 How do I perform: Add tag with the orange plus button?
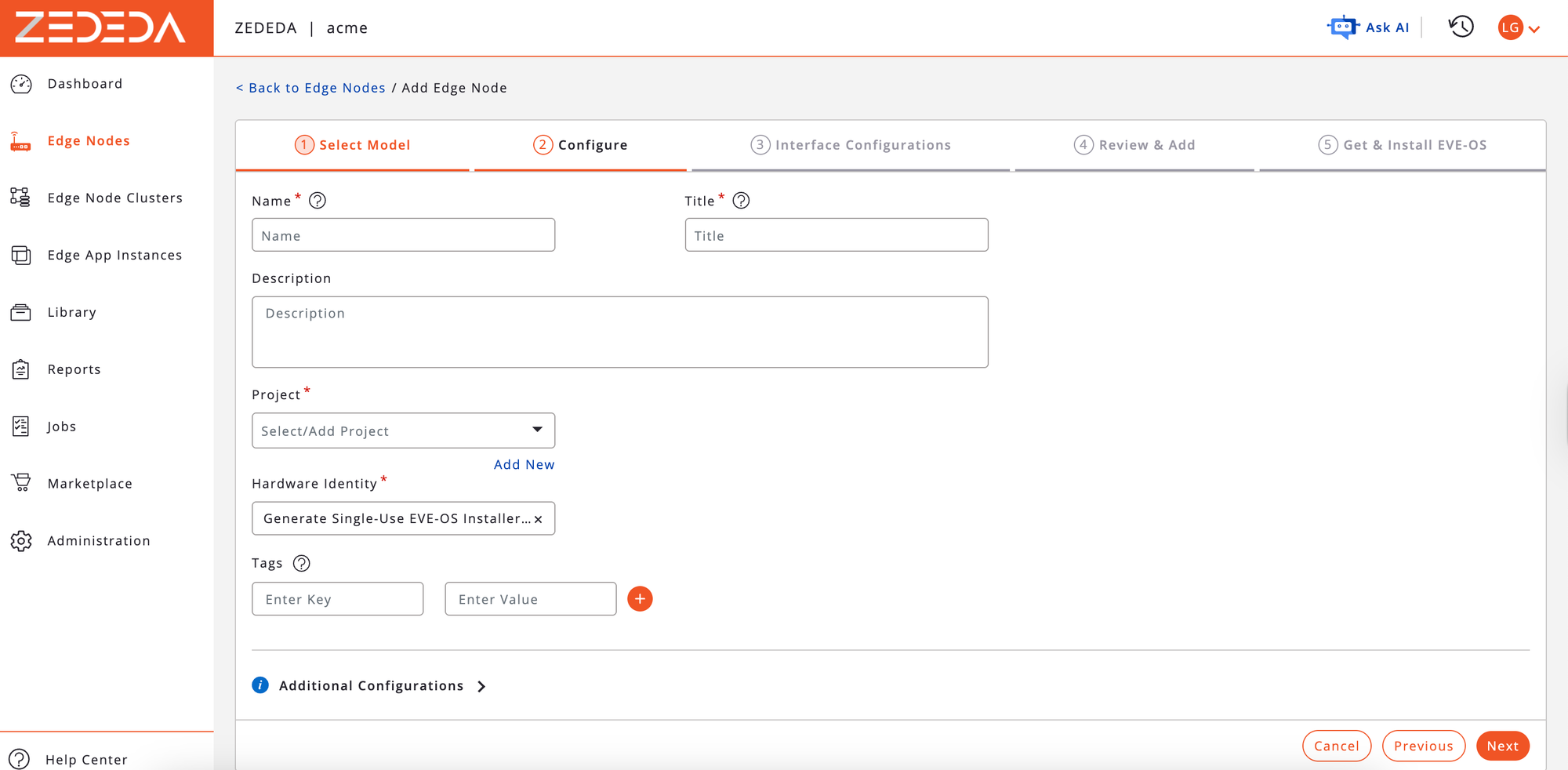[640, 599]
